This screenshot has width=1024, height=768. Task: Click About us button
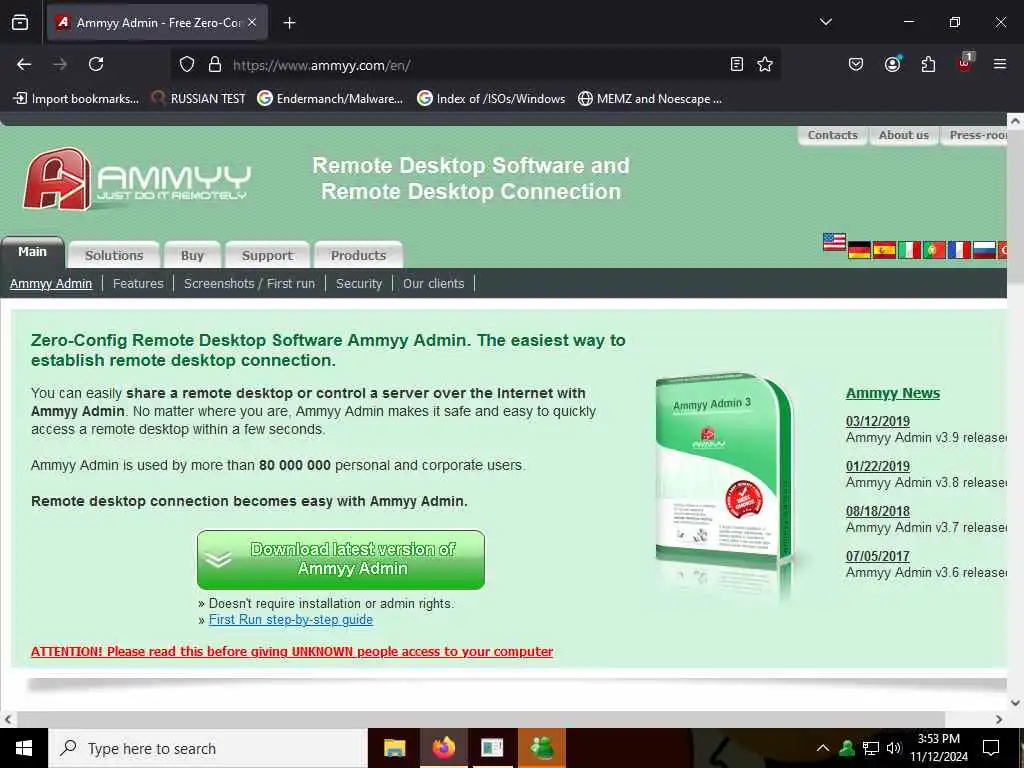coord(903,135)
